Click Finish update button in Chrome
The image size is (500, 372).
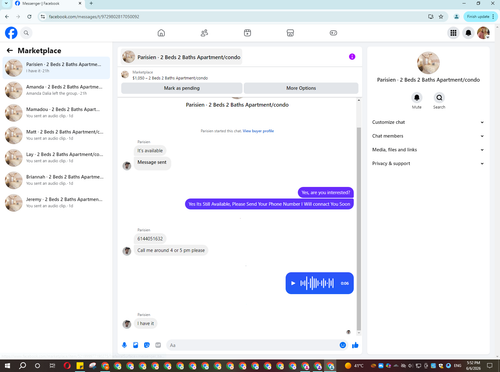pos(480,17)
